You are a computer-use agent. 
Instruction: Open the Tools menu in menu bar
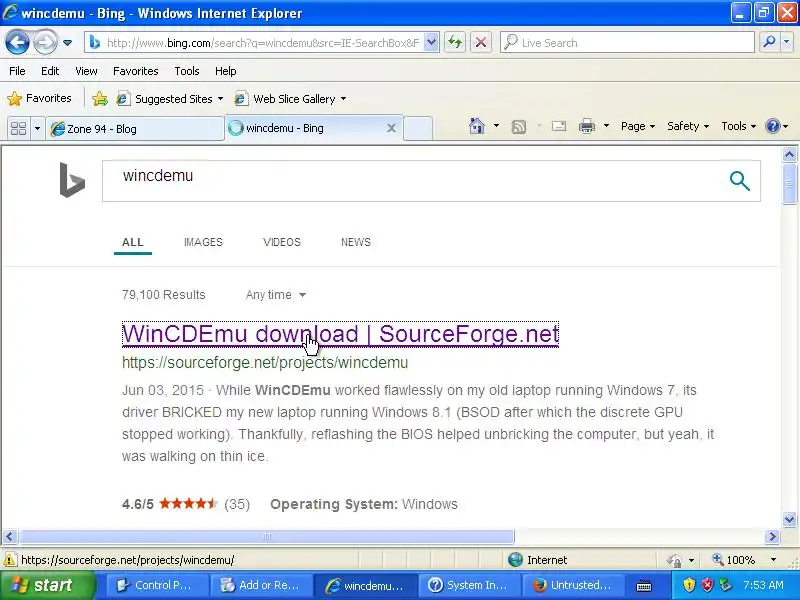187,71
